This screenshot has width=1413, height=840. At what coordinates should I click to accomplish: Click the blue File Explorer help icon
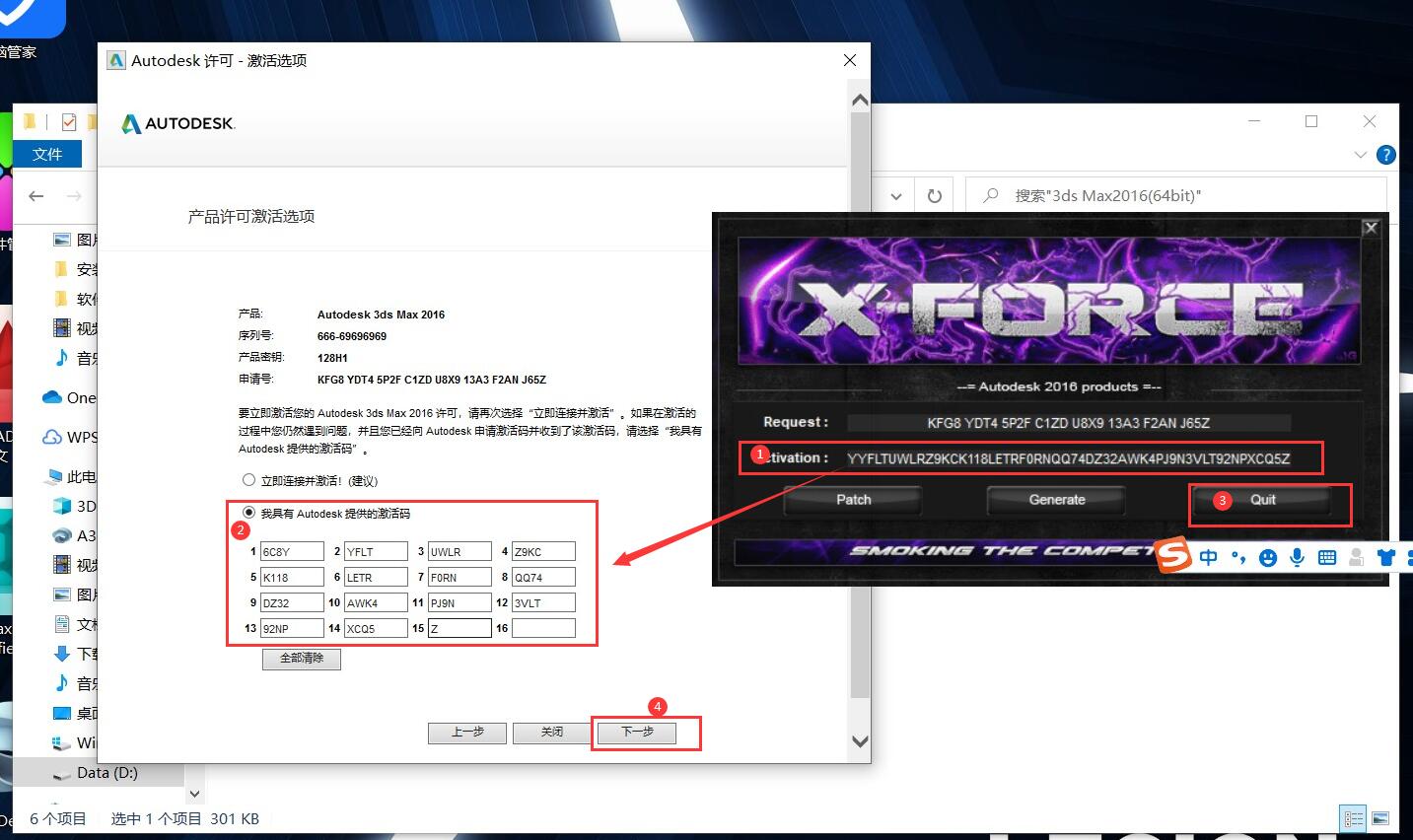point(1385,155)
